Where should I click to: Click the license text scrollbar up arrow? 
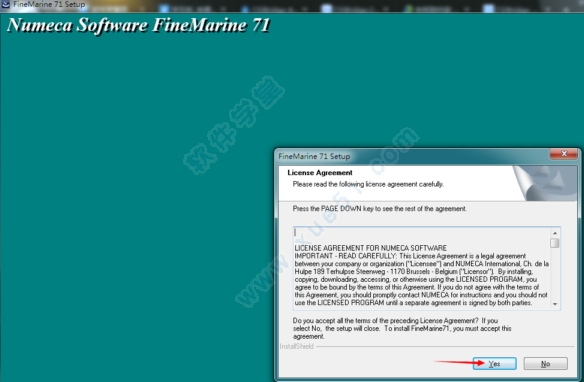coord(555,233)
